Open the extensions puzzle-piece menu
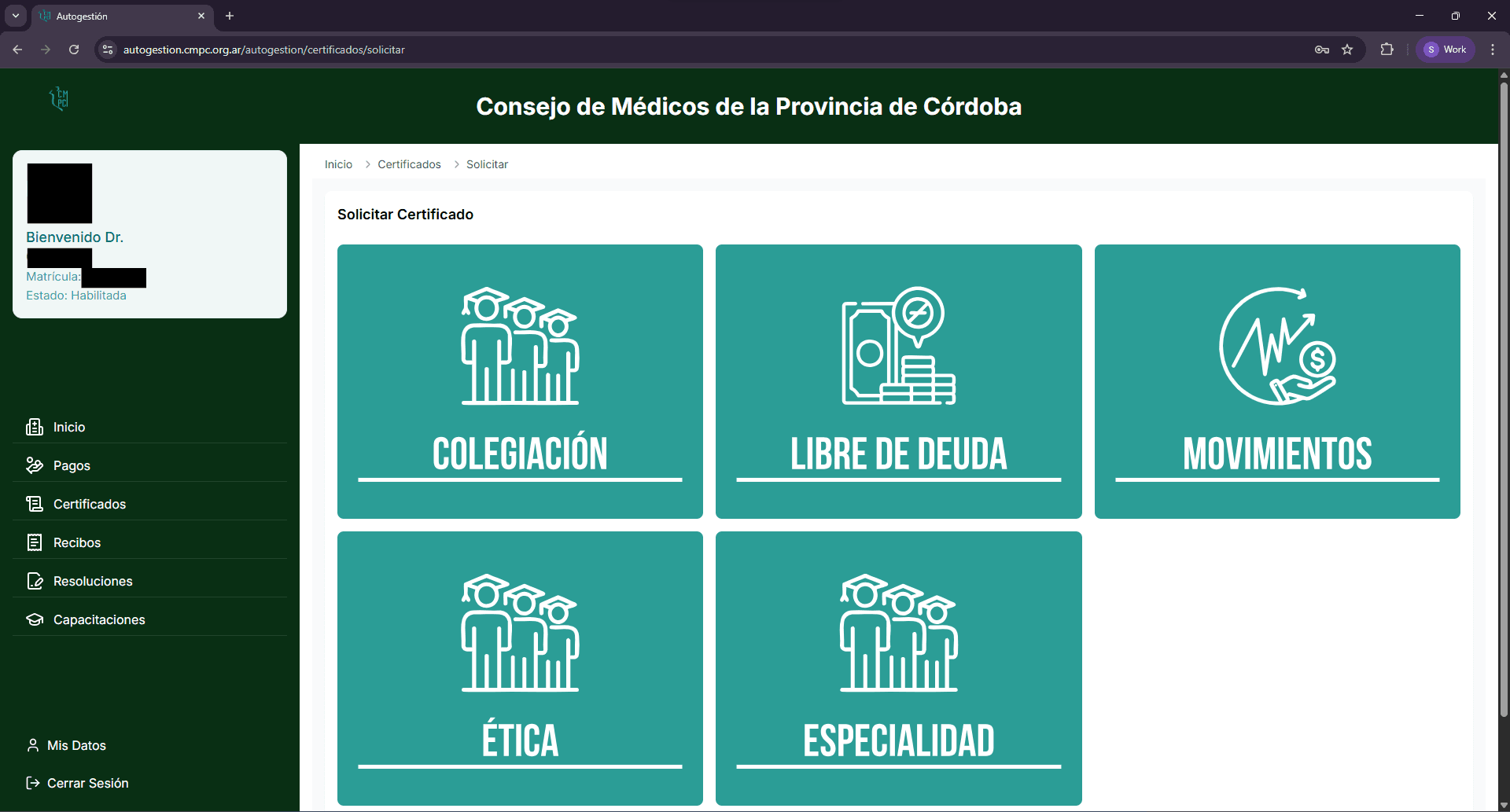Viewport: 1510px width, 812px height. (x=1387, y=49)
